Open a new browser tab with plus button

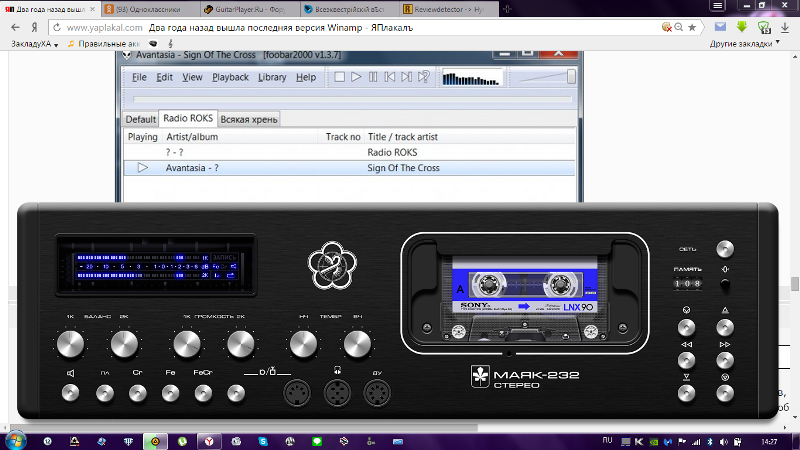coord(507,9)
